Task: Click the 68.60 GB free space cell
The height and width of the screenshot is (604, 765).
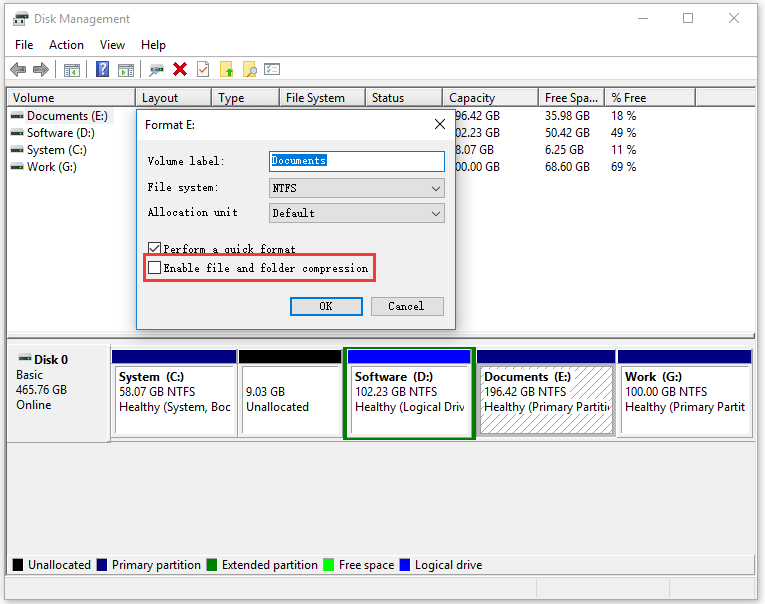Action: pos(567,167)
